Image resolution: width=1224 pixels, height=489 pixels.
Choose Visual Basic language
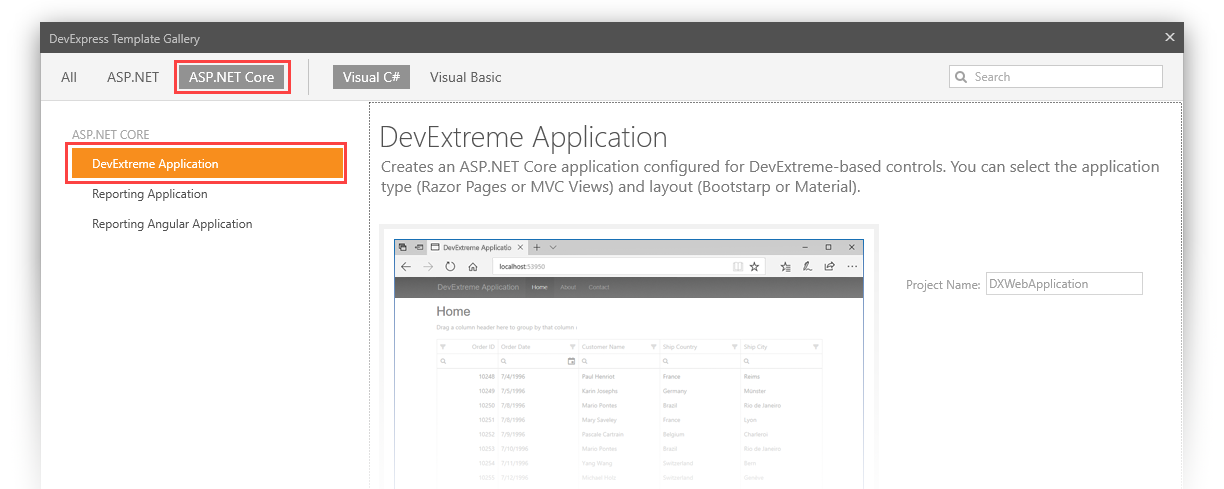click(x=466, y=77)
